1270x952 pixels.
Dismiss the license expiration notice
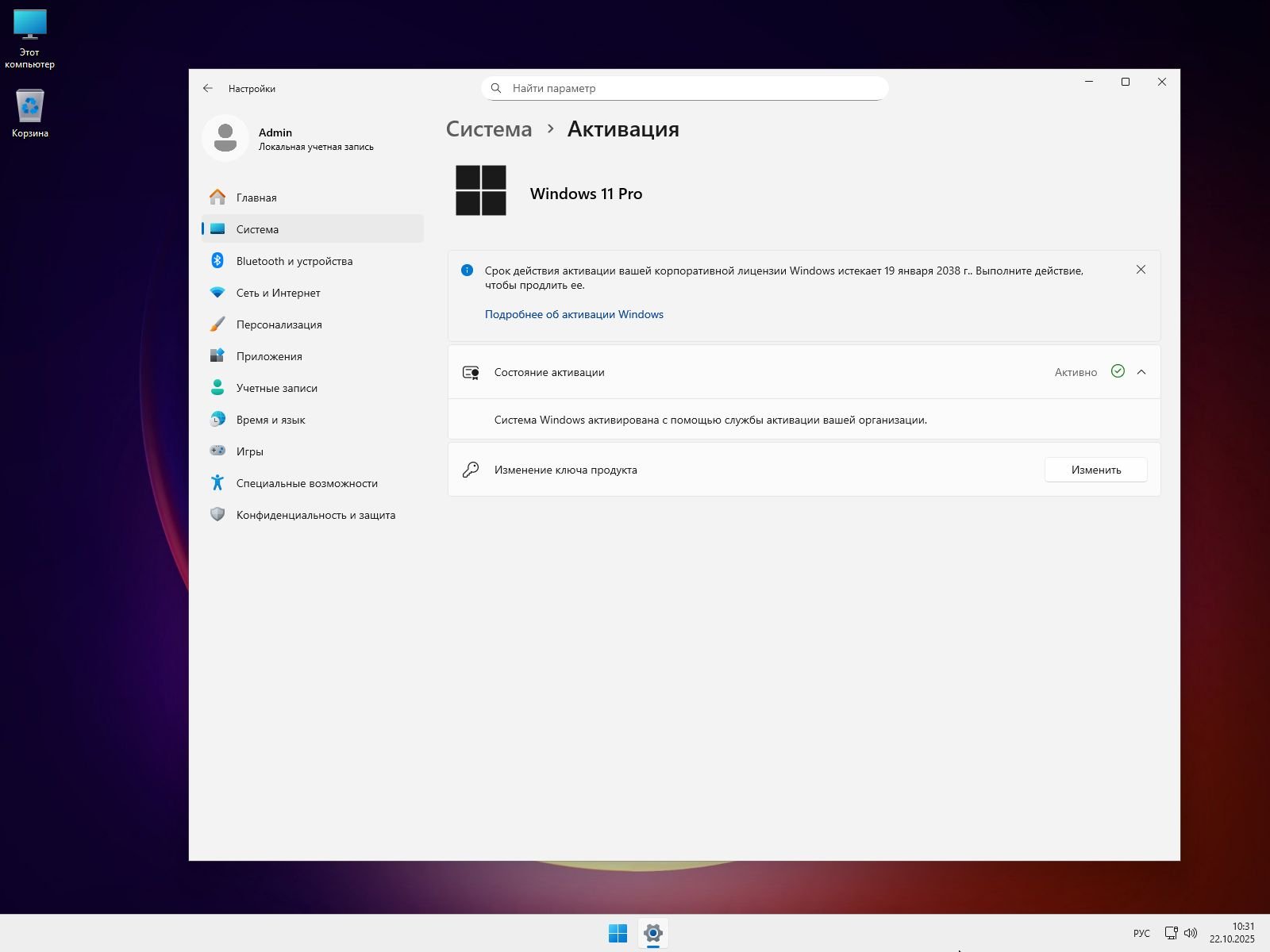(x=1141, y=270)
